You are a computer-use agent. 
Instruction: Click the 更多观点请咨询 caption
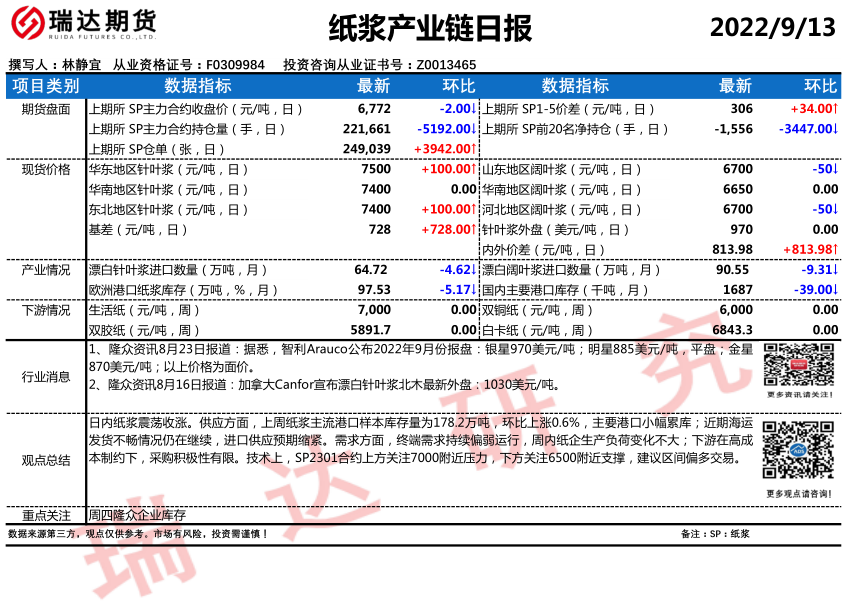[799, 493]
